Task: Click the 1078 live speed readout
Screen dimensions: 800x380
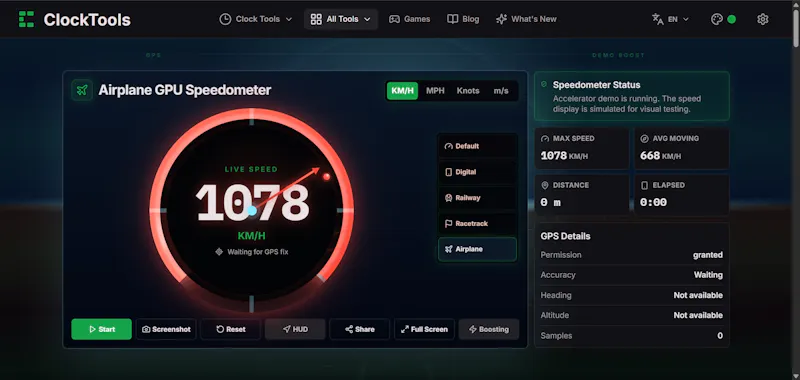Action: pos(253,203)
